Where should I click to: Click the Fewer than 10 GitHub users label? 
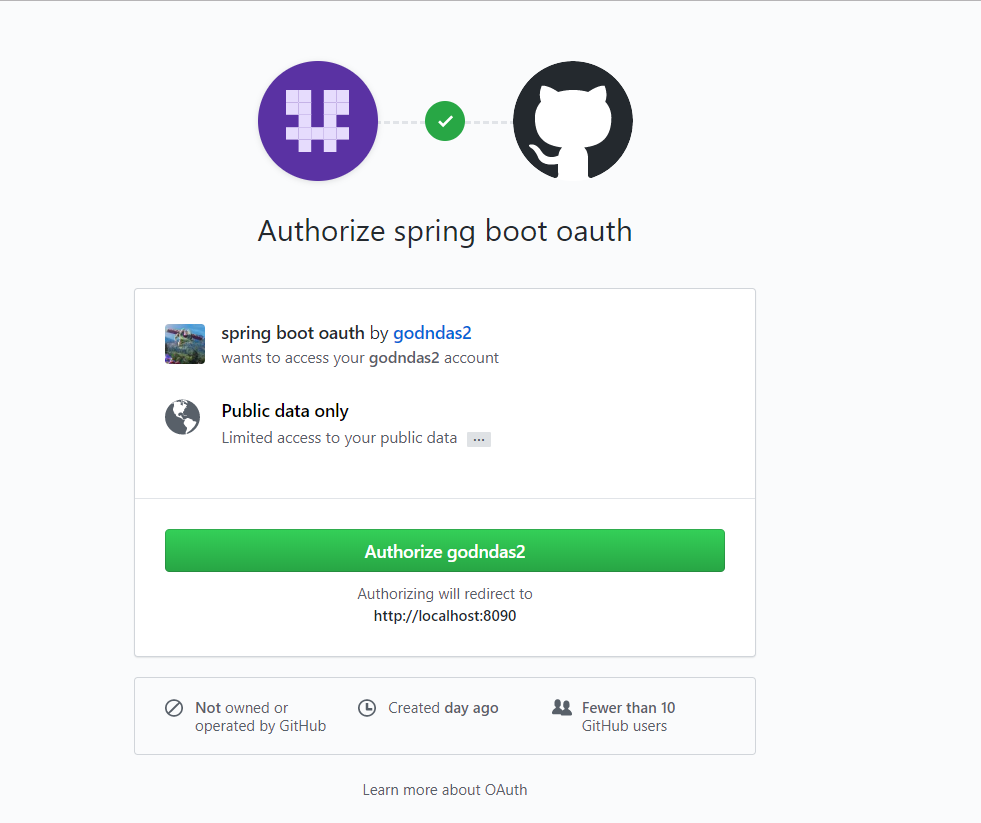(x=627, y=716)
